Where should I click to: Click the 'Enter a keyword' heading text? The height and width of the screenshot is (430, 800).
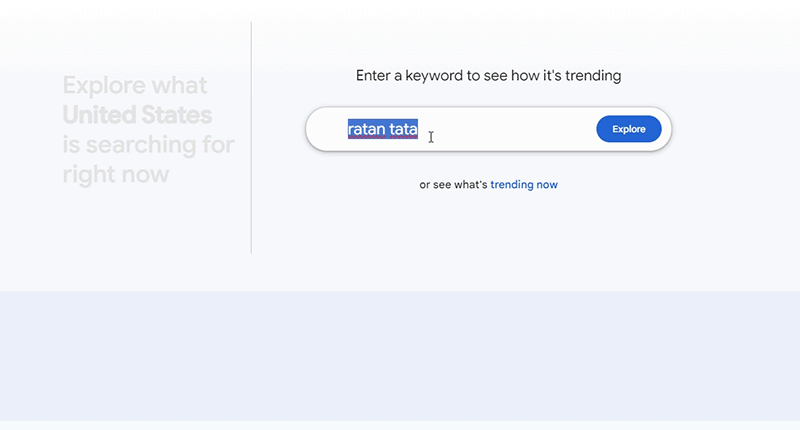coord(488,76)
